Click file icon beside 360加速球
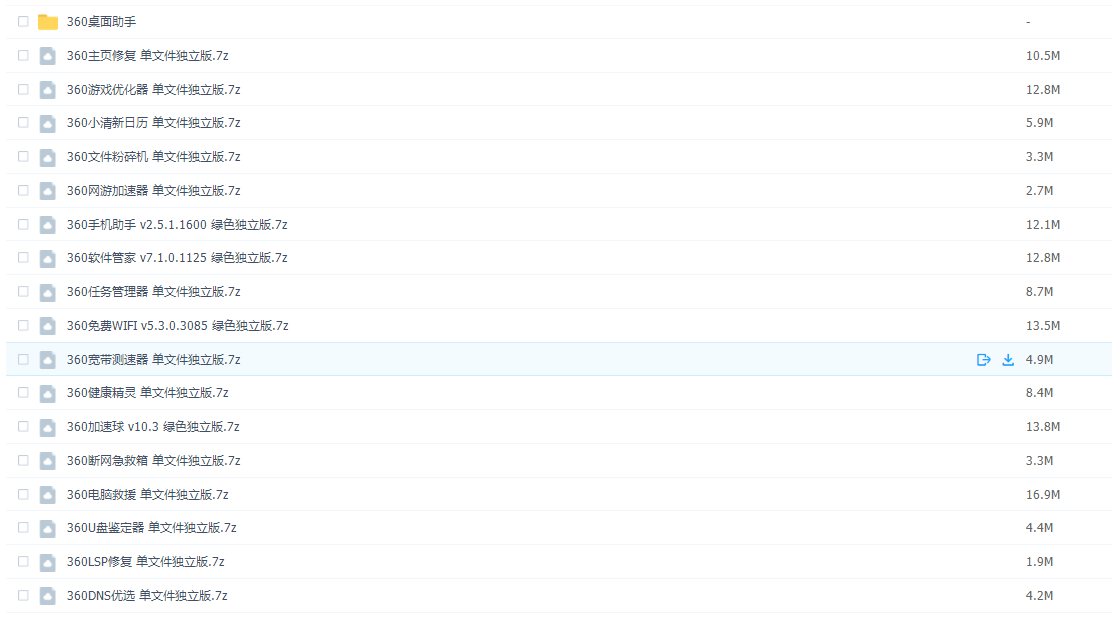Image resolution: width=1112 pixels, height=621 pixels. click(x=48, y=427)
